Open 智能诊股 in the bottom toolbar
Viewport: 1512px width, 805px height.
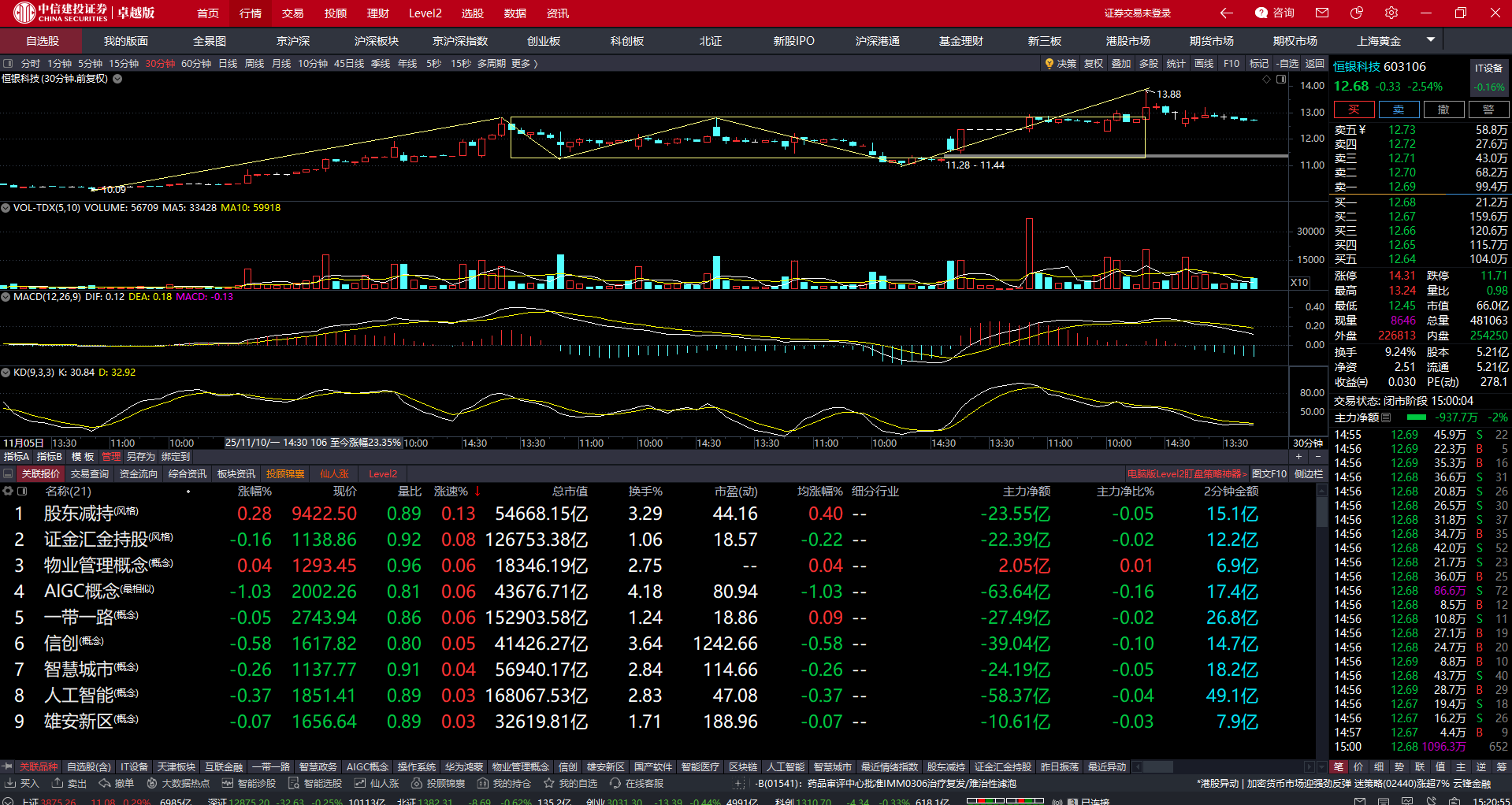[x=248, y=783]
